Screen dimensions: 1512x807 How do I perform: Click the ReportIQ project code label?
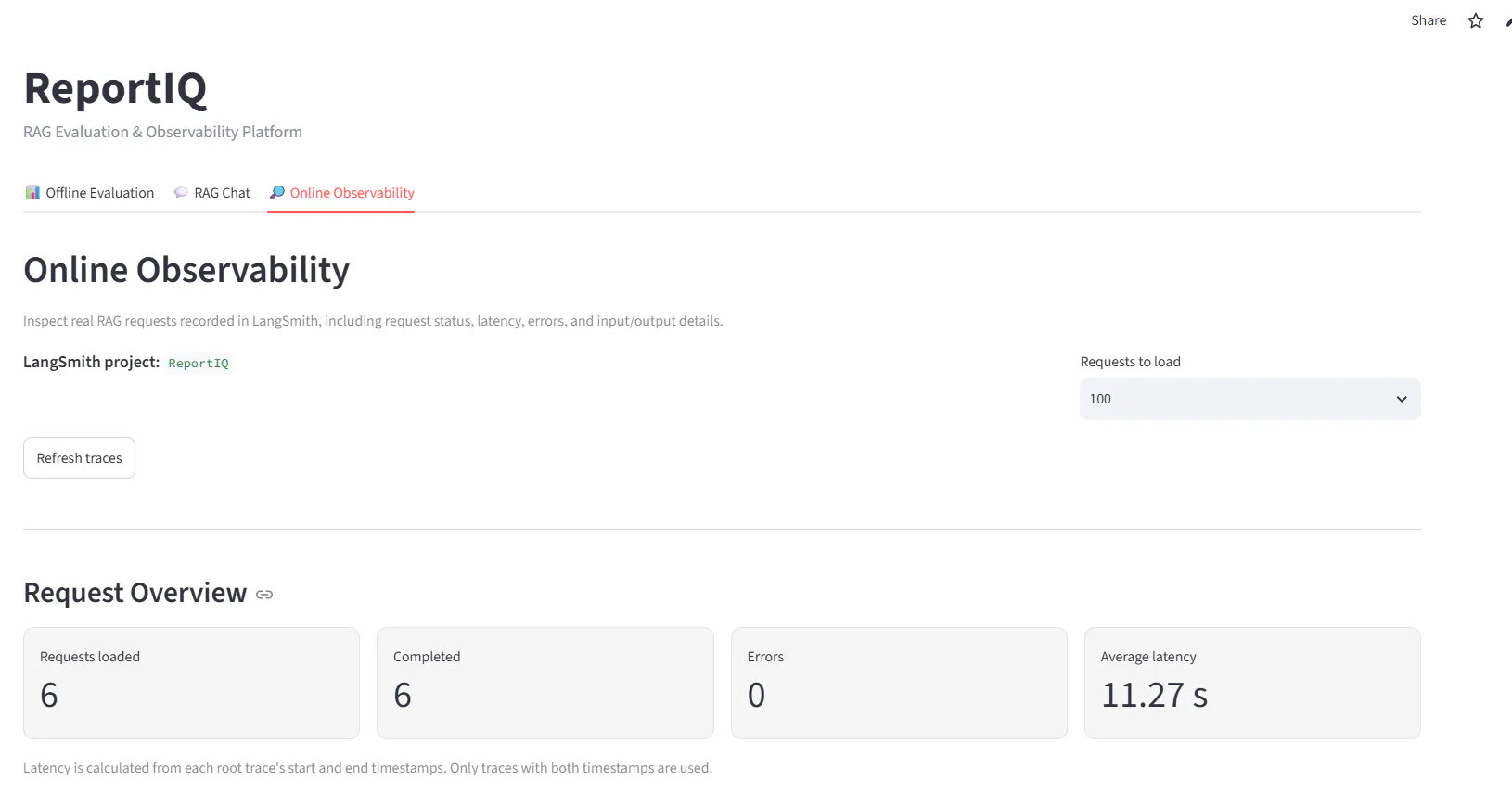point(199,364)
